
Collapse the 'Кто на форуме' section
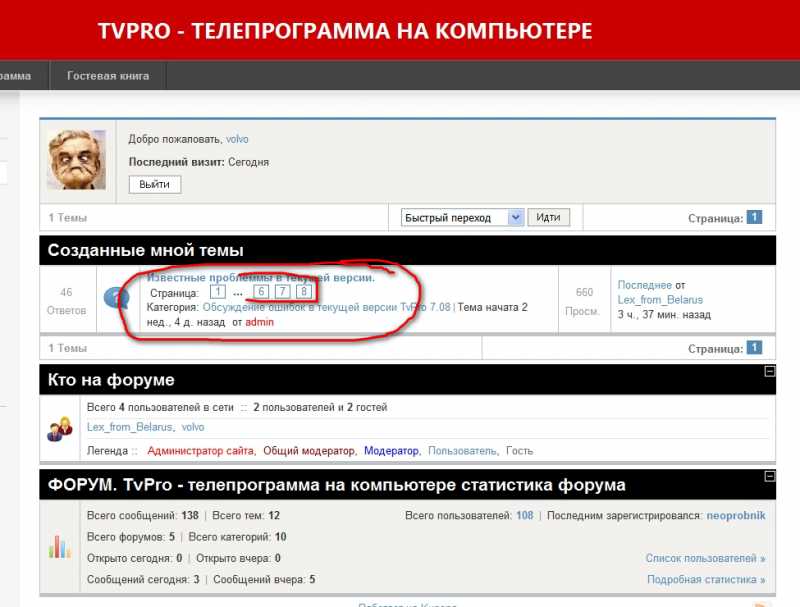pos(769,371)
